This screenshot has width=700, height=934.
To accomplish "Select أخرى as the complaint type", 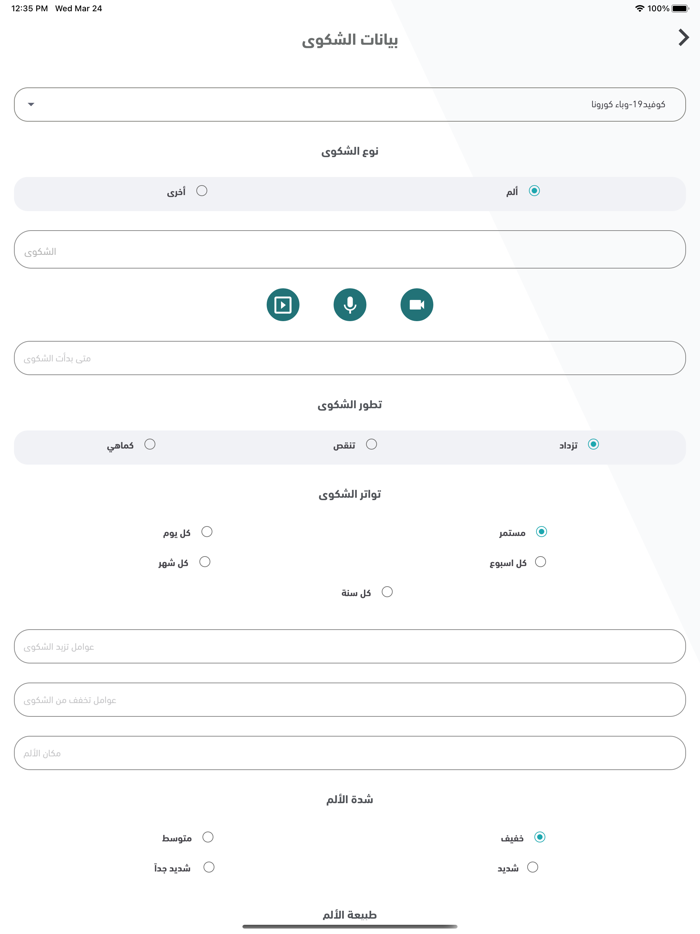I will 204,189.
